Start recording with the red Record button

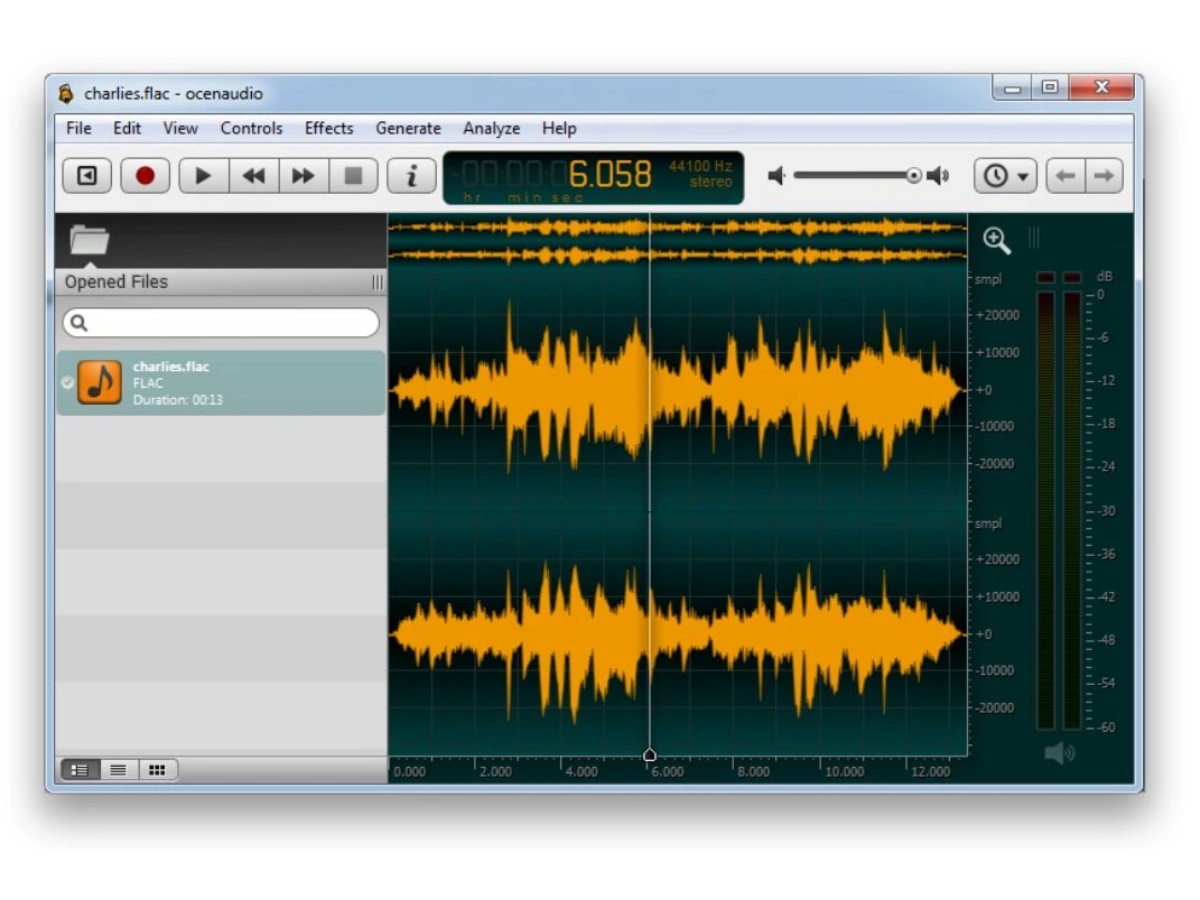145,176
